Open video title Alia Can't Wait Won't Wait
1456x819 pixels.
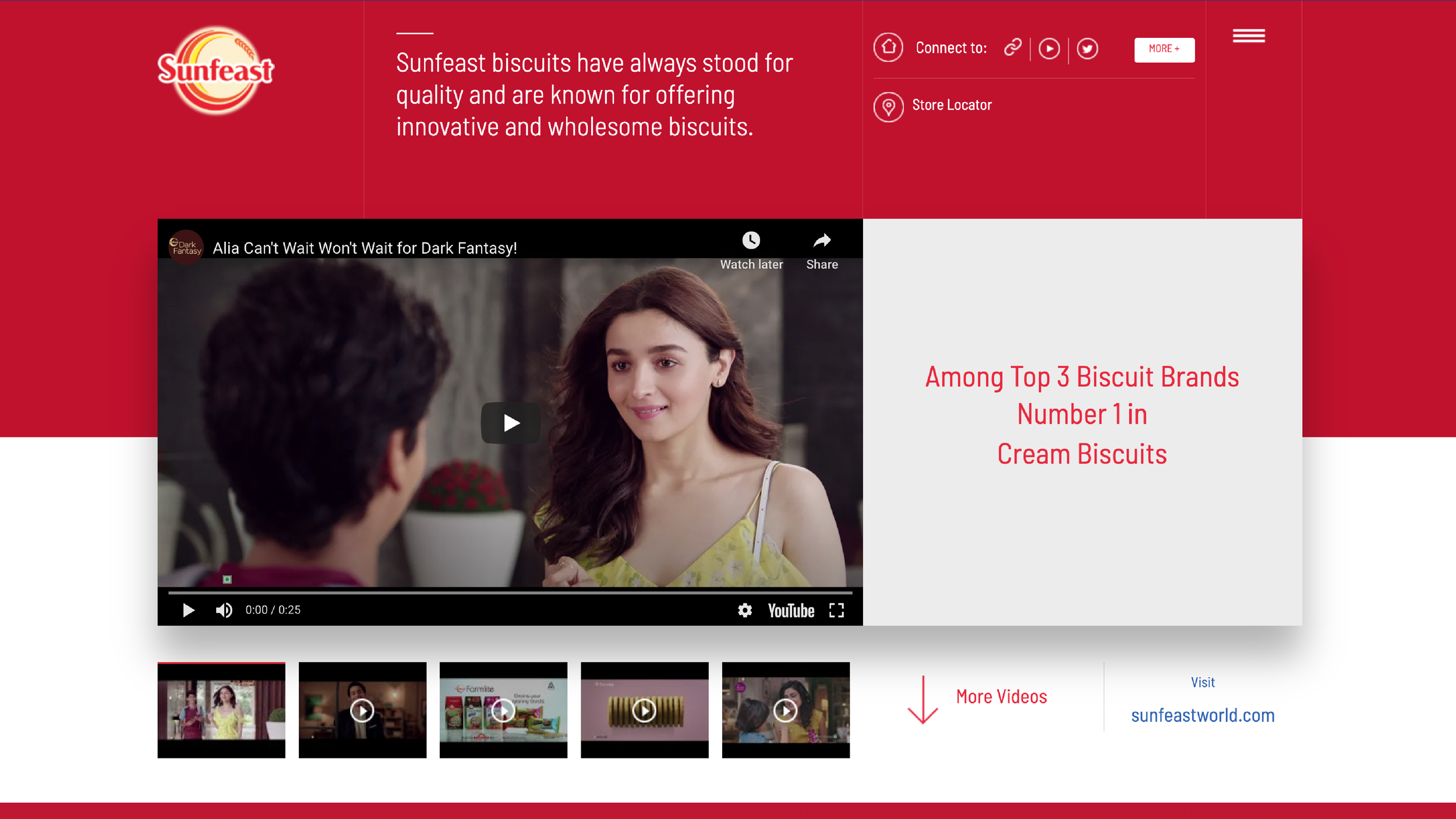tap(365, 248)
